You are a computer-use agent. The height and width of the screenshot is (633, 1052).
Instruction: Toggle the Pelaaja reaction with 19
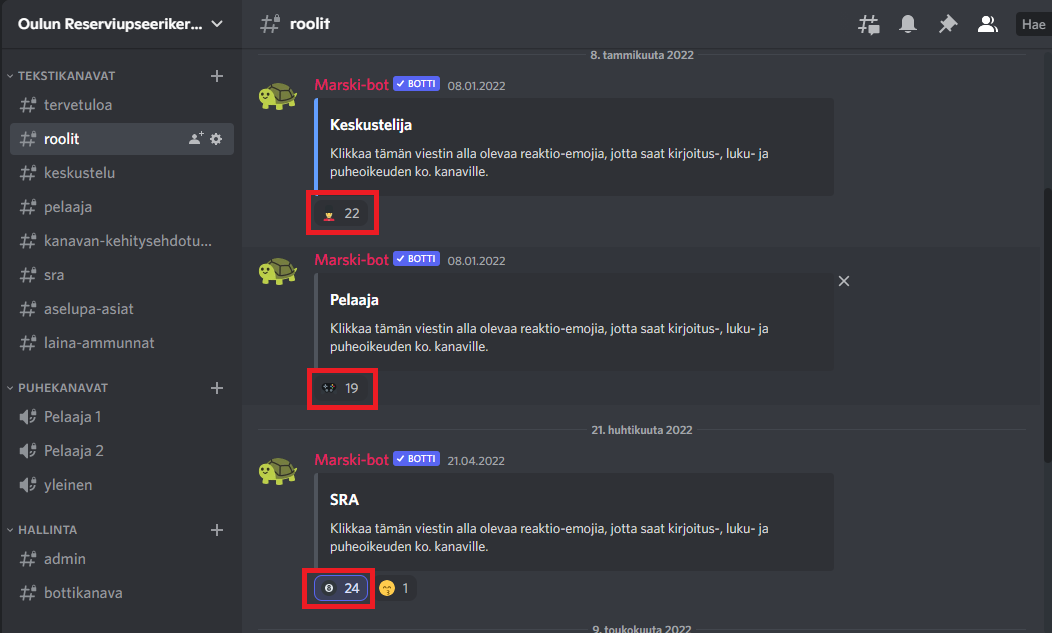[x=341, y=388]
